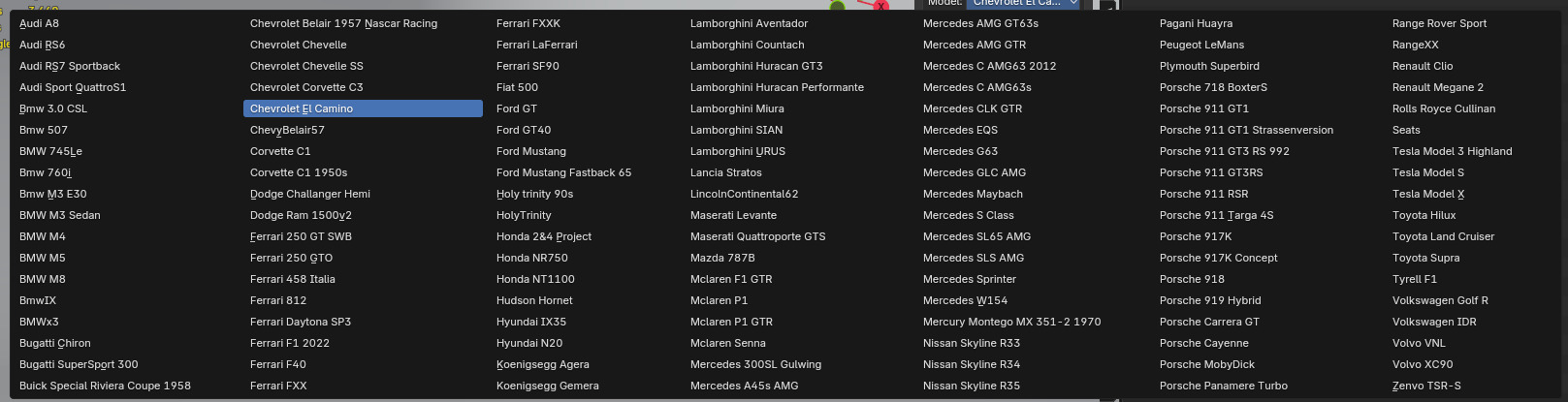Select Mercedes G63
1568x402 pixels.
(x=960, y=151)
